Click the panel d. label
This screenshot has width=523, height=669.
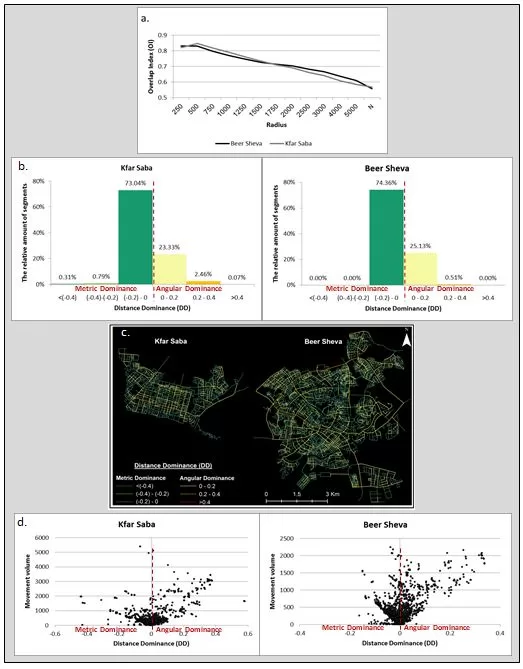[22, 522]
